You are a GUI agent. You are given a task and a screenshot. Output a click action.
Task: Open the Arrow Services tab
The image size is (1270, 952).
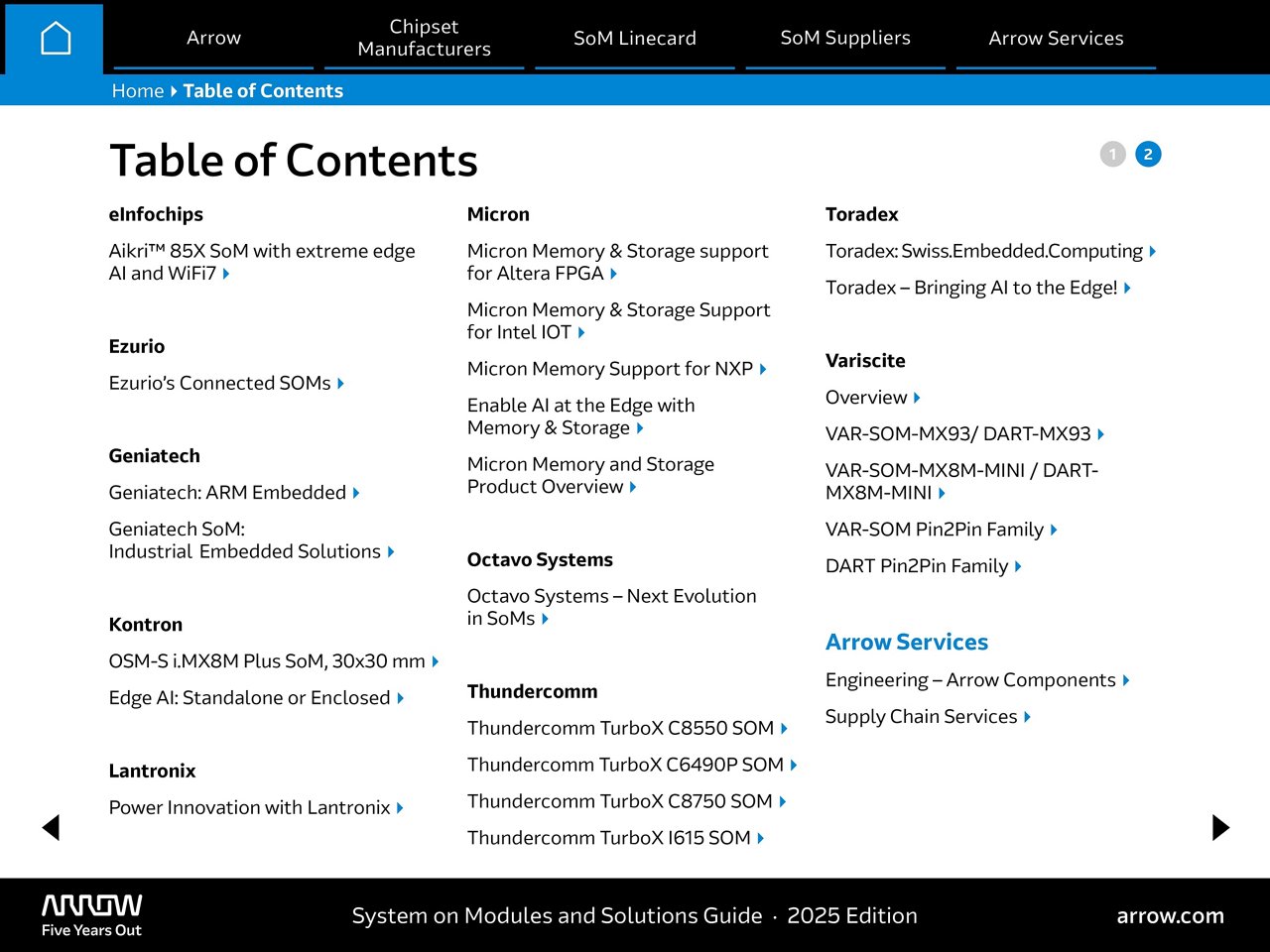pyautogui.click(x=1056, y=38)
